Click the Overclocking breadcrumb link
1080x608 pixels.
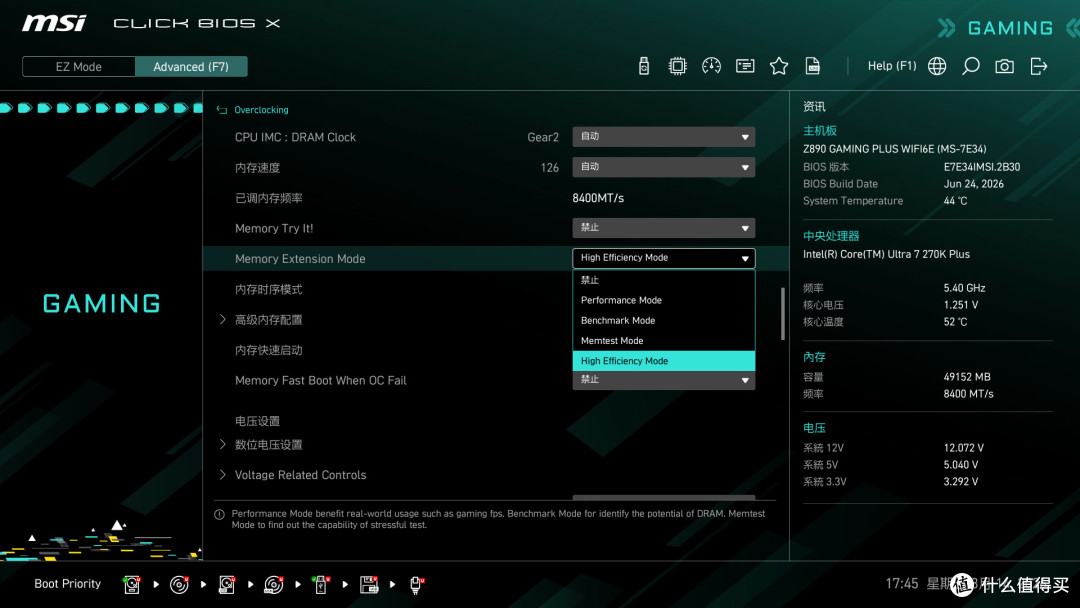coord(261,110)
